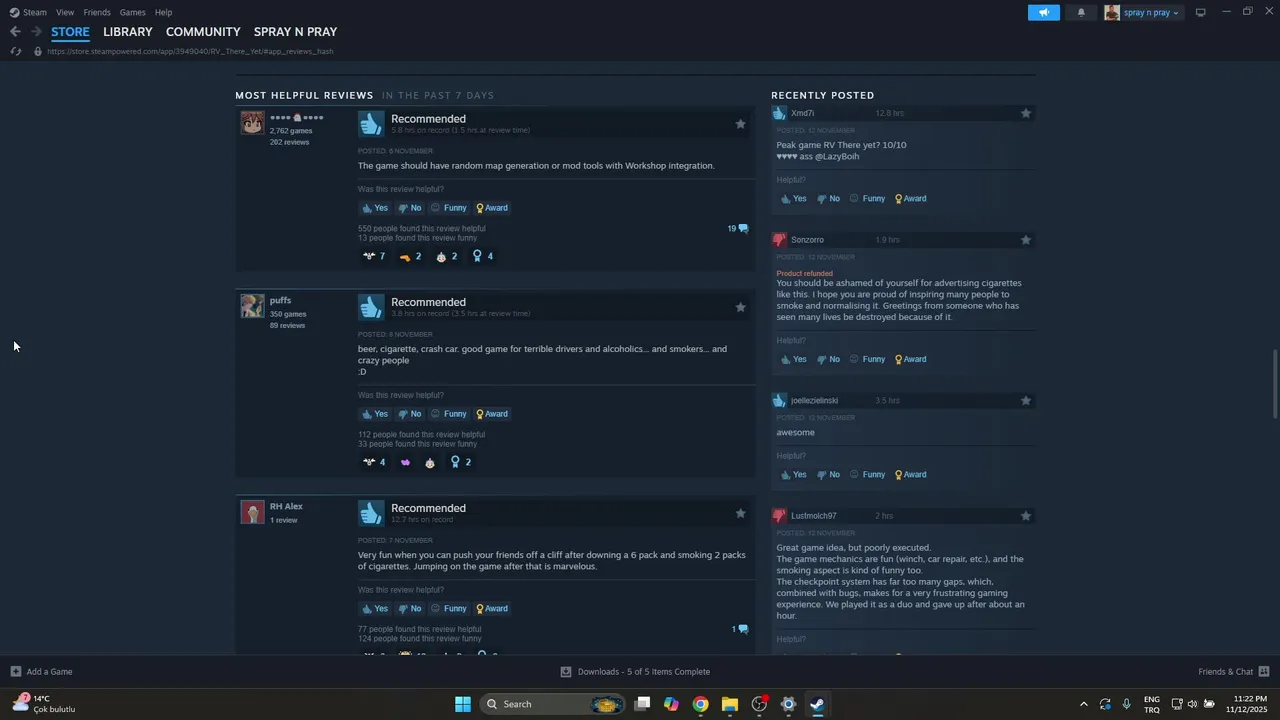Click the star icon on joellezielinski's review
The width and height of the screenshot is (1280, 720).
click(x=1025, y=400)
